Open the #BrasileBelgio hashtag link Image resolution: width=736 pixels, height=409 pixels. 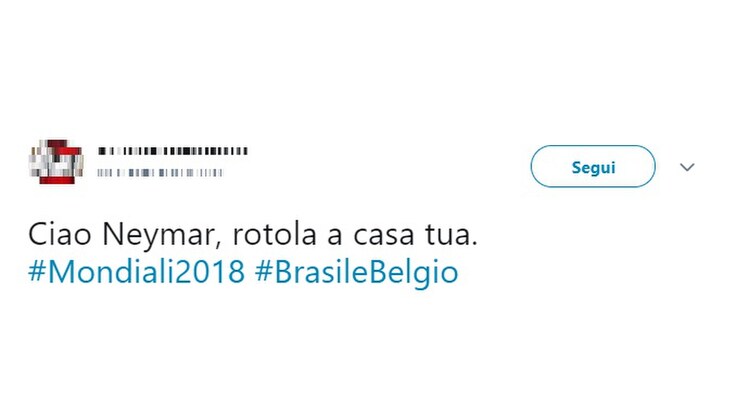[356, 273]
